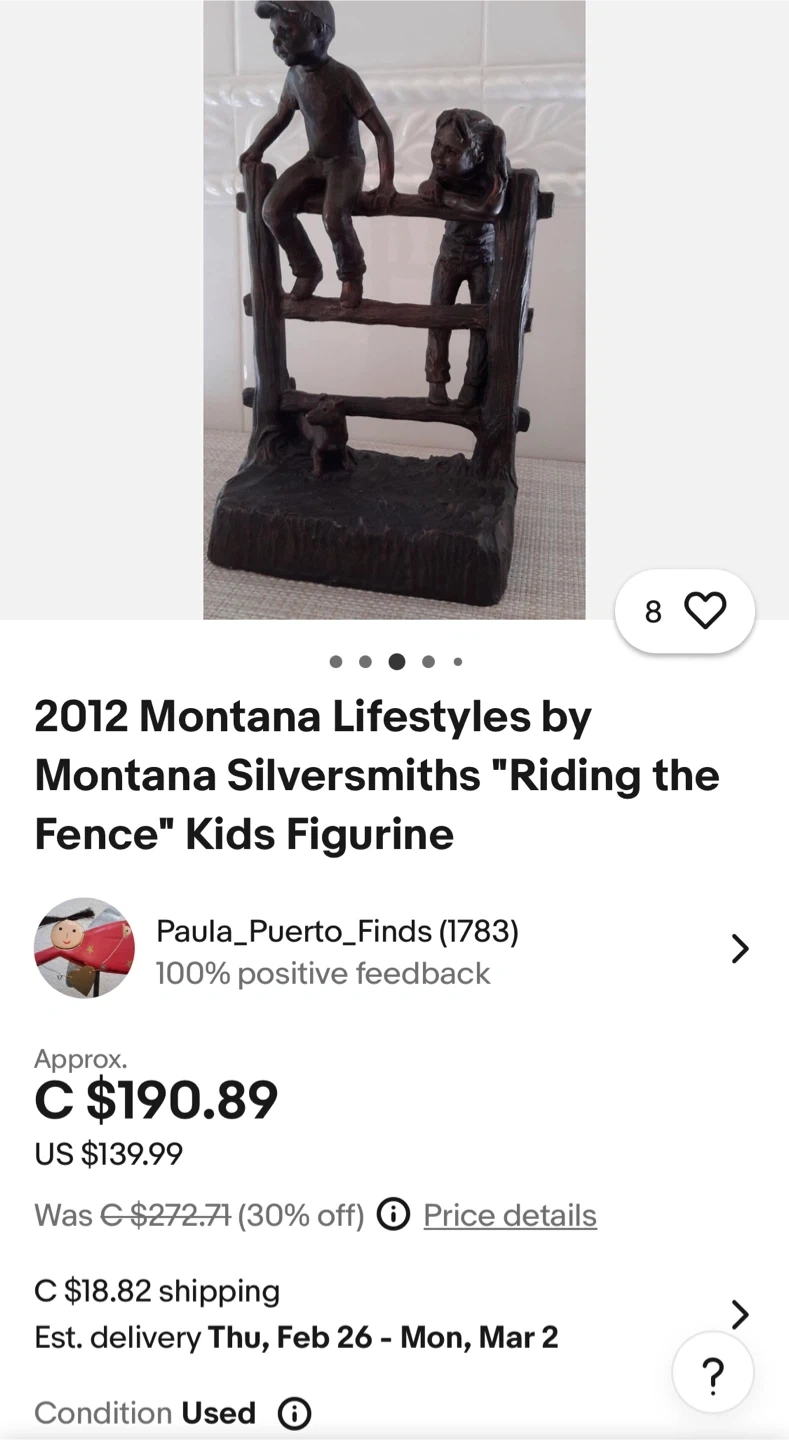The height and width of the screenshot is (1440, 789).
Task: Click info icon next to Condition Used
Action: 294,1413
